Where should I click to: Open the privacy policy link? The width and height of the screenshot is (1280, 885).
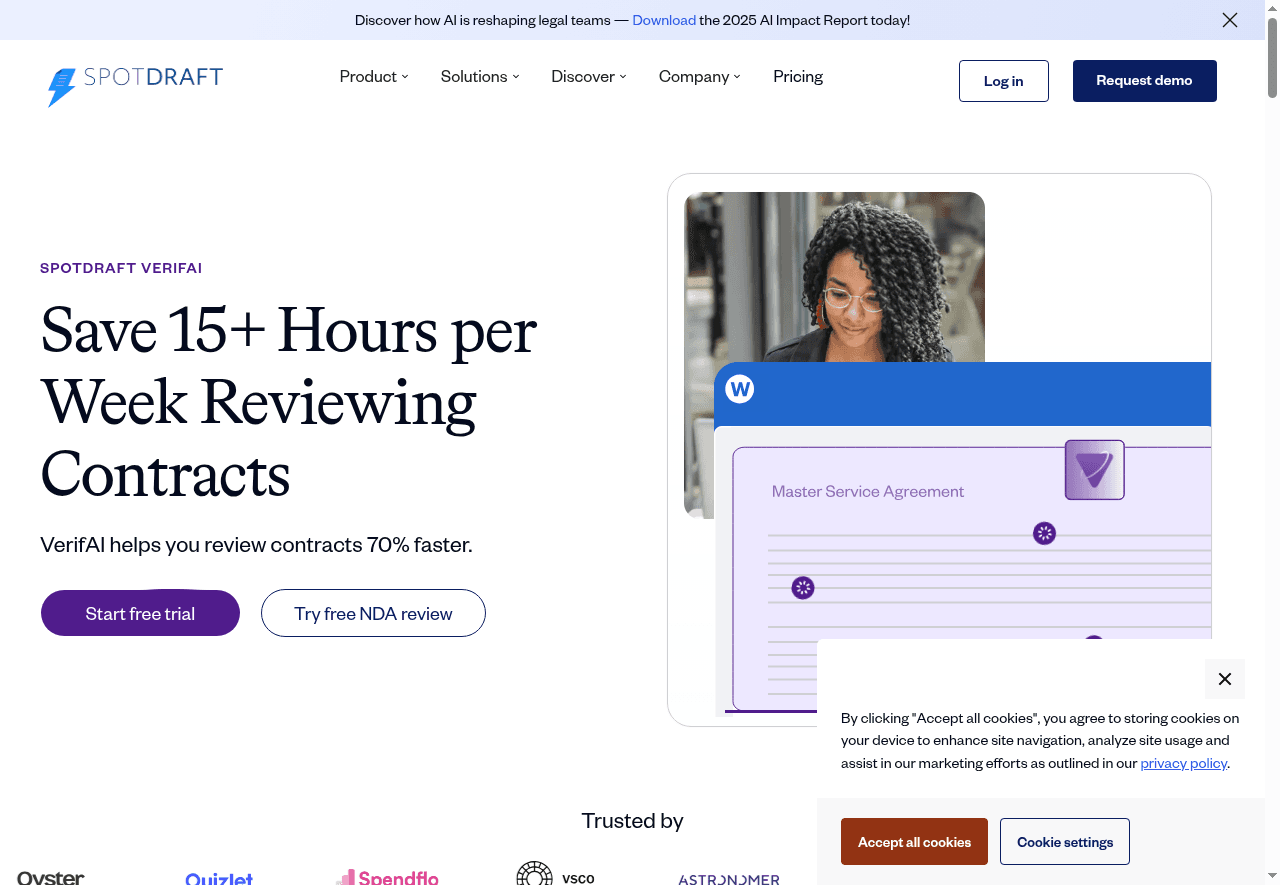tap(1183, 763)
